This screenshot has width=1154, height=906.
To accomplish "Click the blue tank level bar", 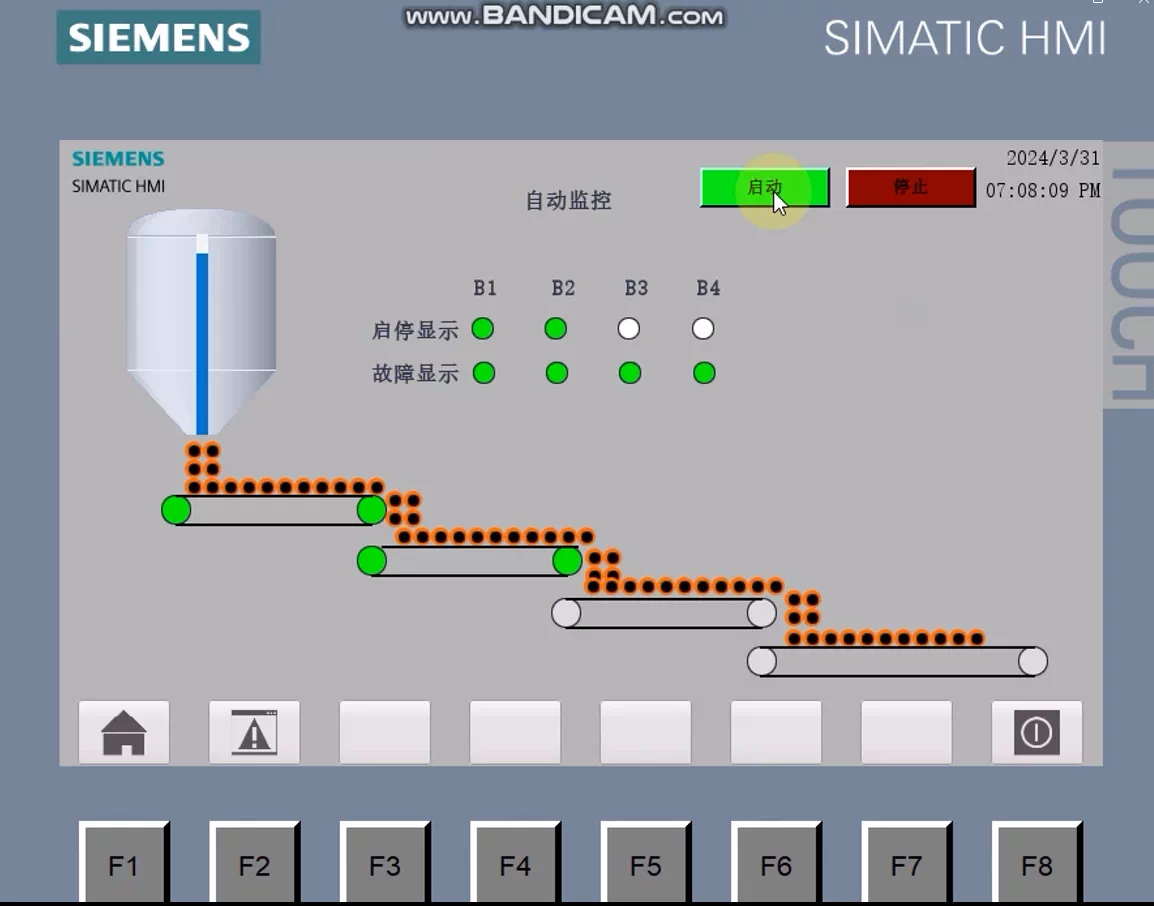I will 202,343.
